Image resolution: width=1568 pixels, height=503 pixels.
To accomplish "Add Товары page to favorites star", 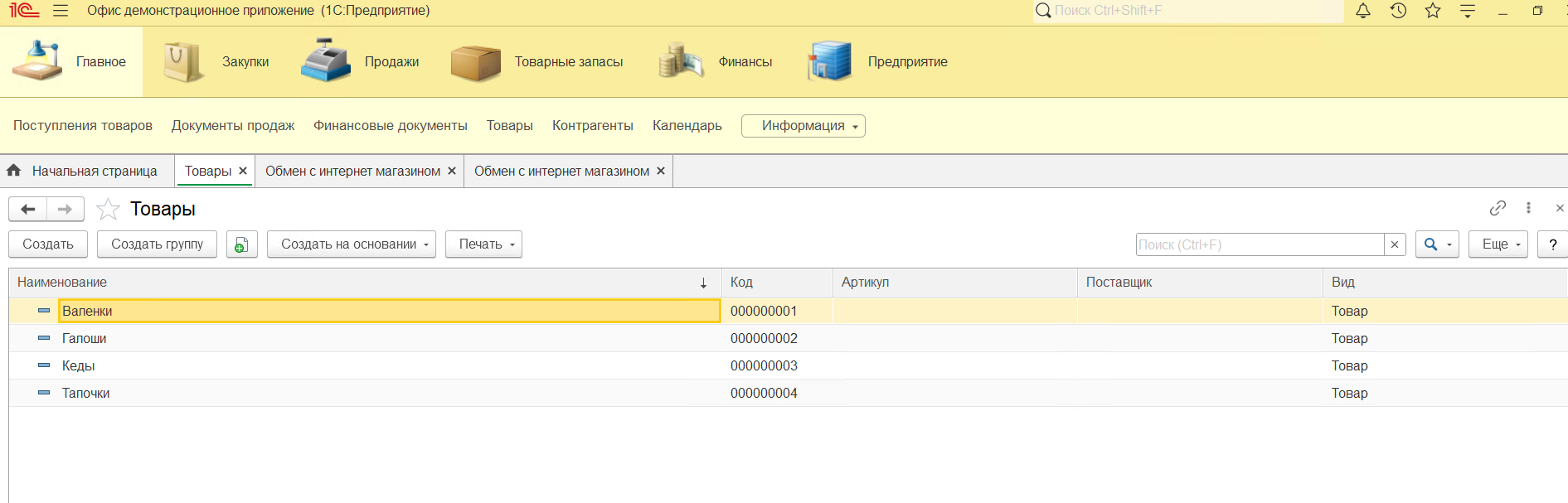I will pos(108,210).
